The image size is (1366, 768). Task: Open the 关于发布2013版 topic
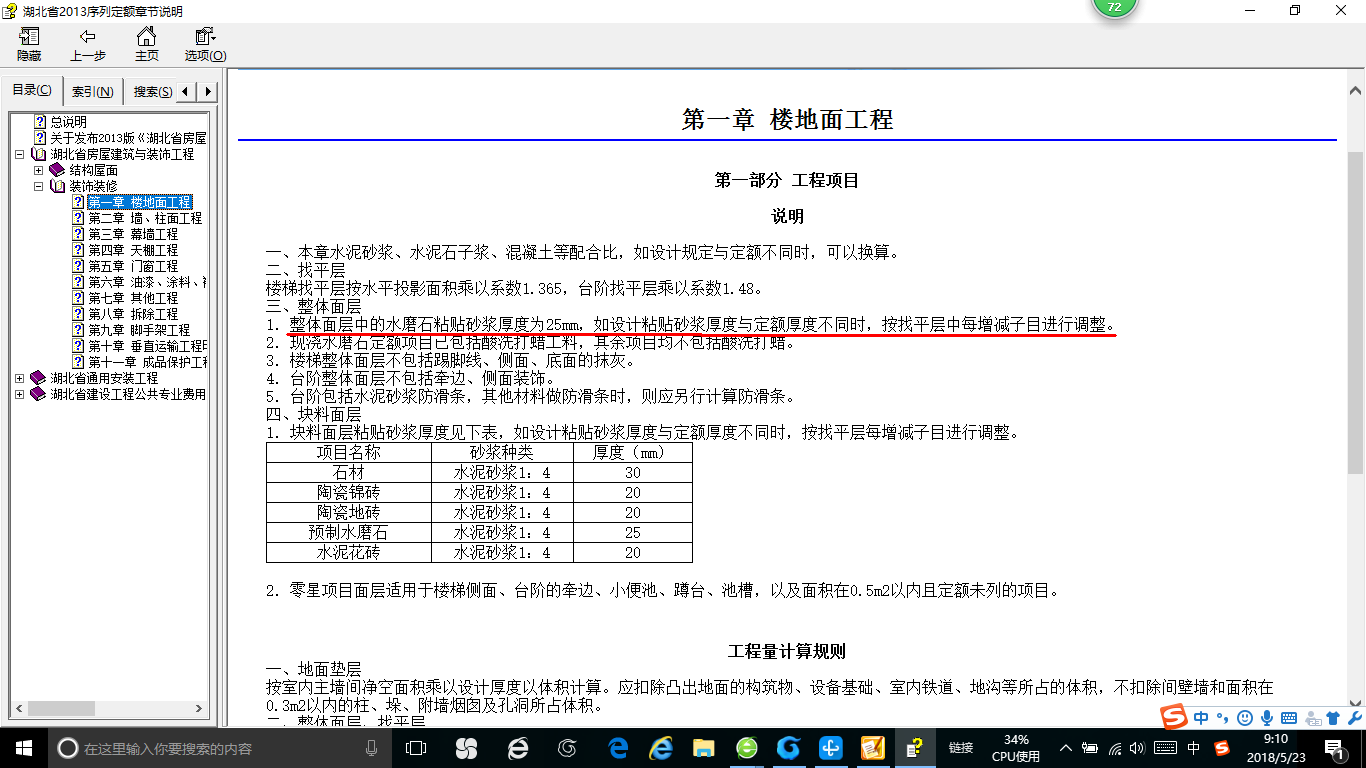pyautogui.click(x=128, y=138)
